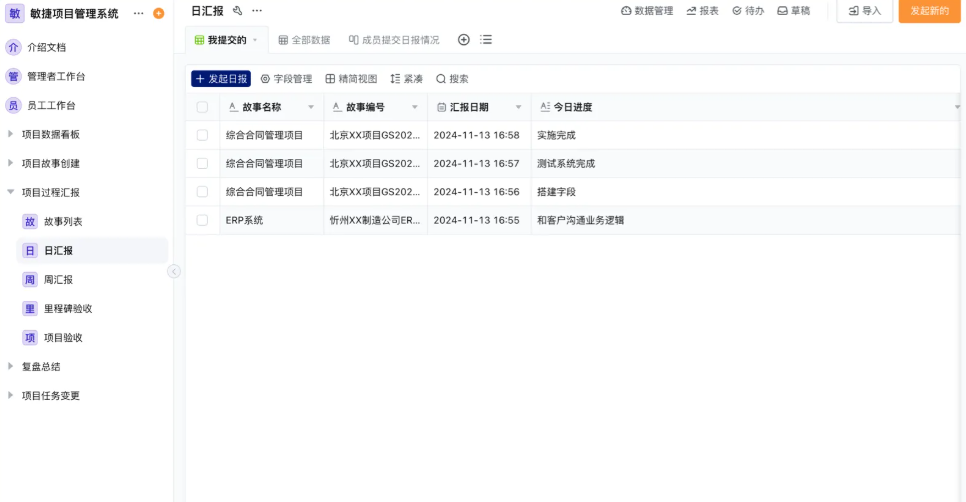Collapse the left sidebar panel
This screenshot has width=966, height=502.
click(x=174, y=271)
